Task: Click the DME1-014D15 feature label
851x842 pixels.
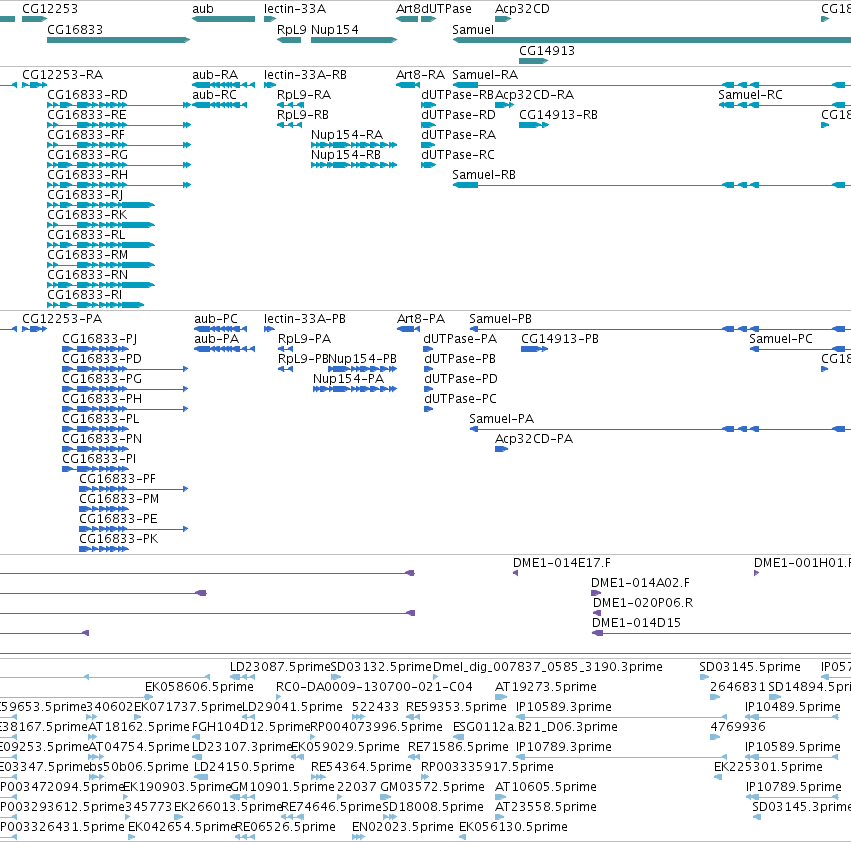Action: click(x=636, y=623)
